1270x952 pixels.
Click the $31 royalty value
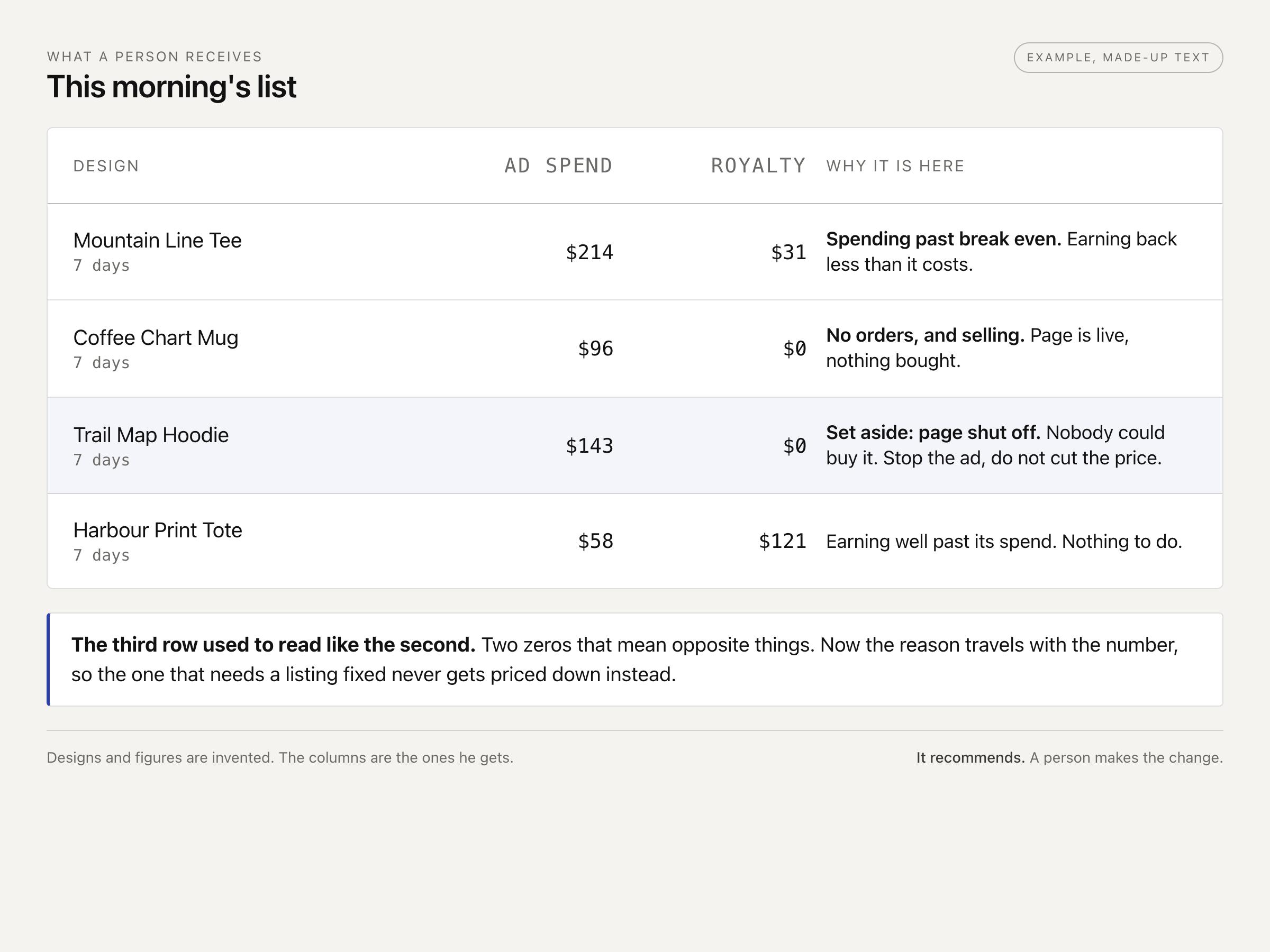pos(789,252)
